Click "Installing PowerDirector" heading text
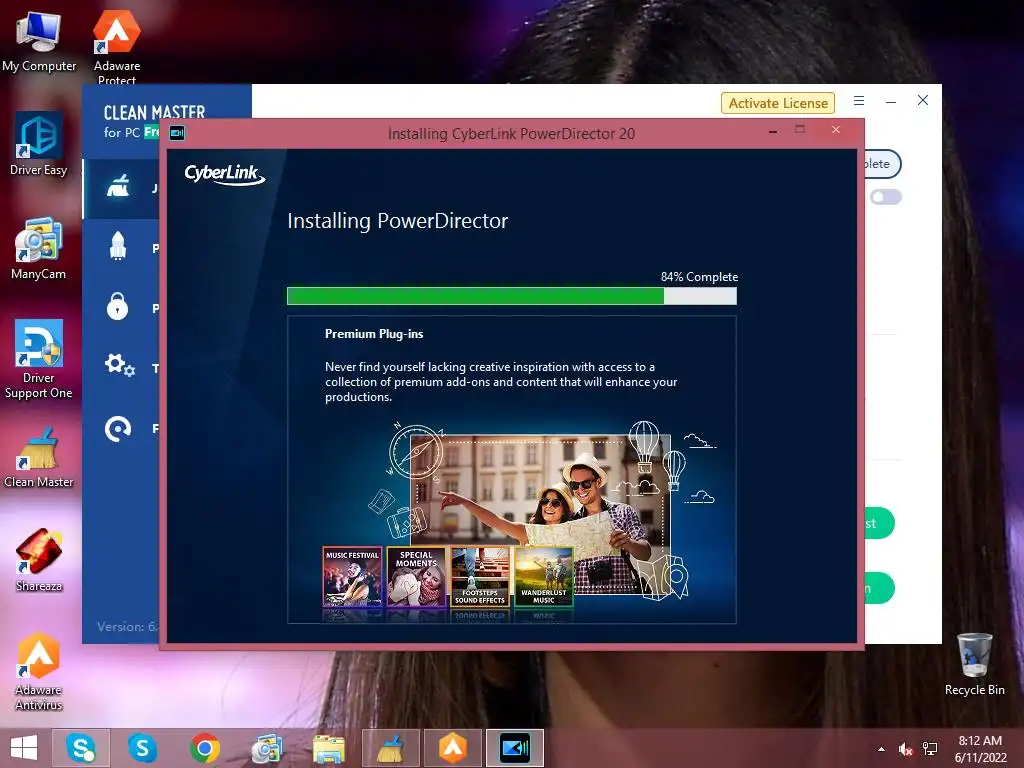This screenshot has width=1024, height=768. coord(398,221)
